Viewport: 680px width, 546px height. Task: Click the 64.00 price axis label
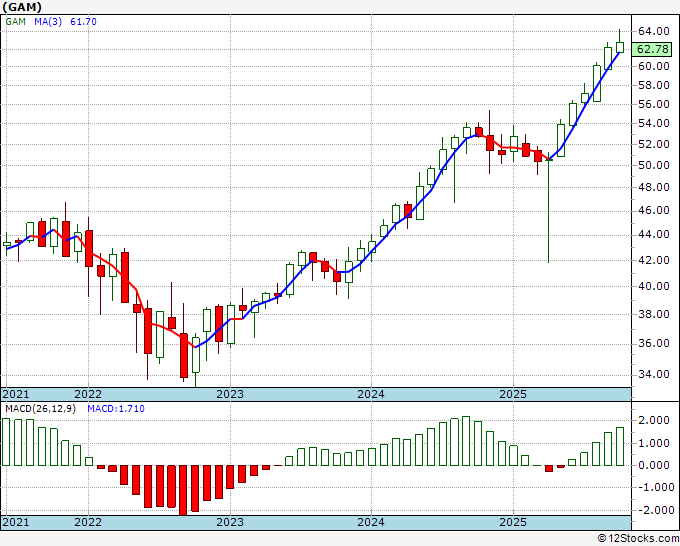654,31
